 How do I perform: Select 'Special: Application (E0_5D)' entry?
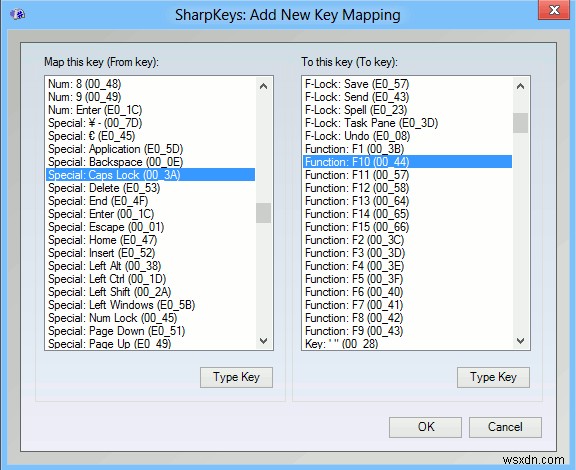(150, 149)
